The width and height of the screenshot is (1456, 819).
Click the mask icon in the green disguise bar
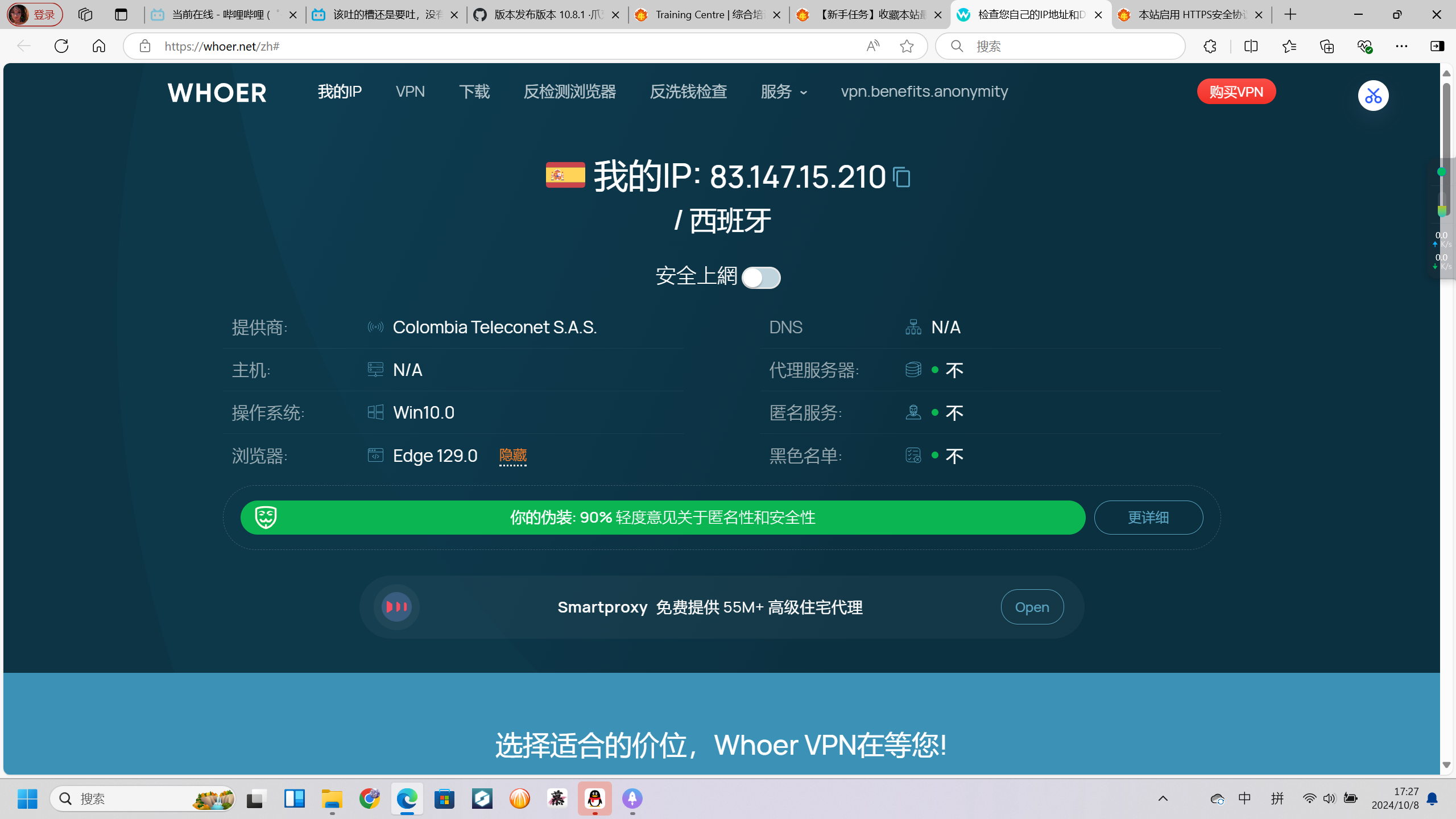tap(266, 518)
